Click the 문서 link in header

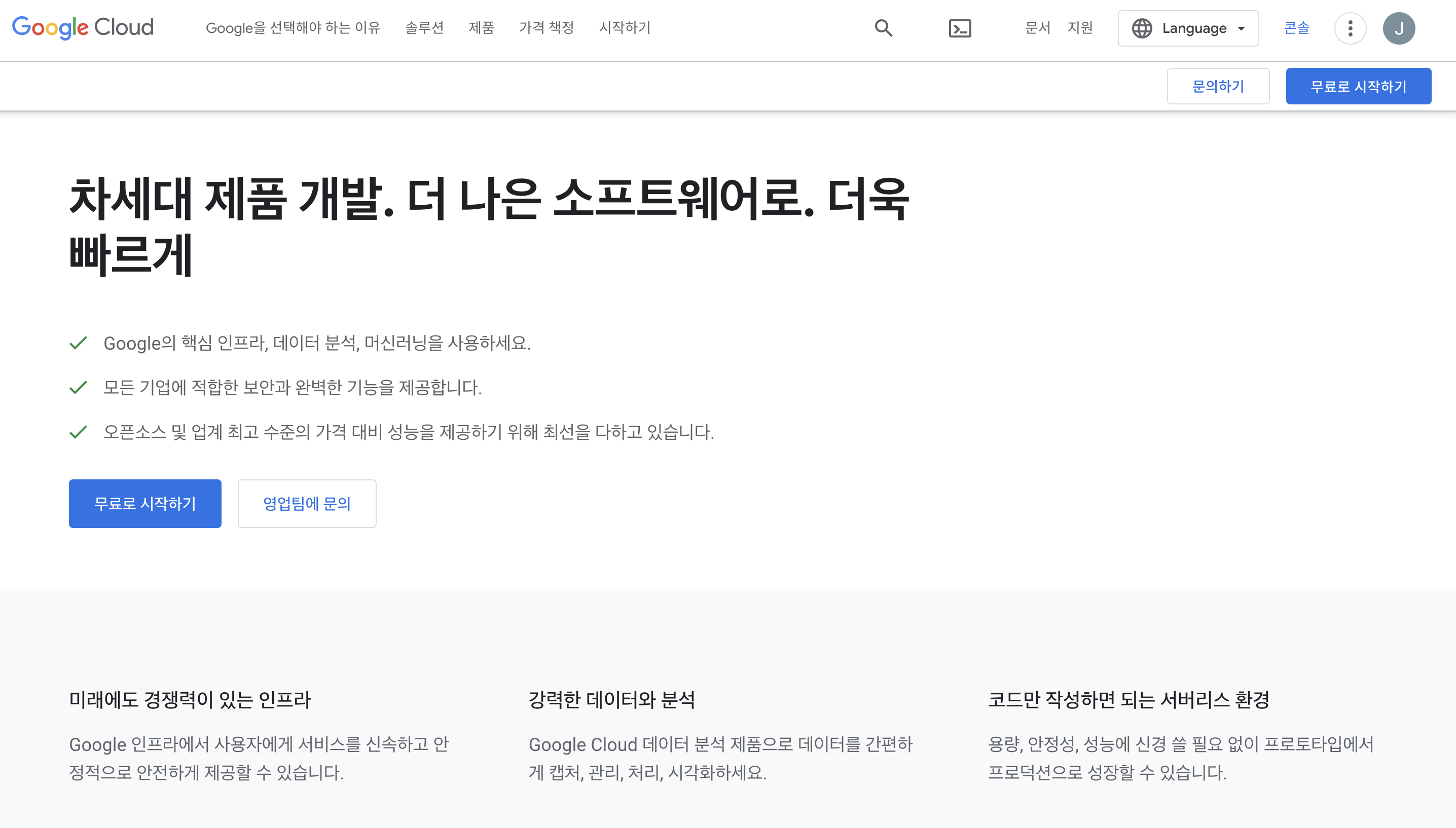click(x=1037, y=27)
